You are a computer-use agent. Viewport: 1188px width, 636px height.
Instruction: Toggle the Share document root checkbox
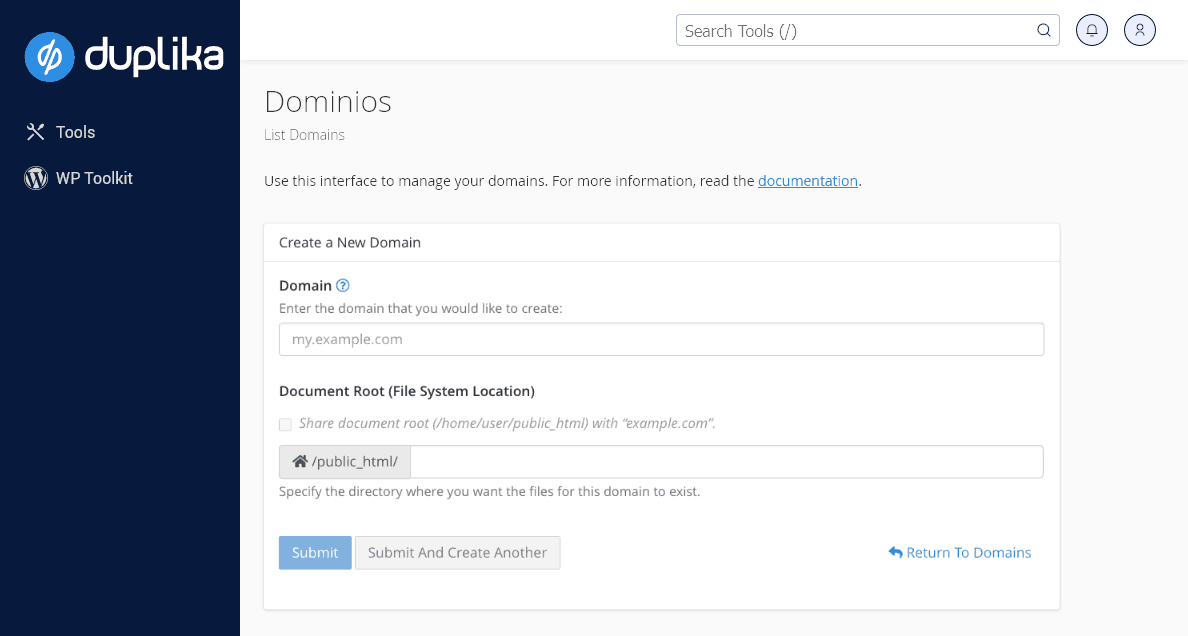[286, 424]
